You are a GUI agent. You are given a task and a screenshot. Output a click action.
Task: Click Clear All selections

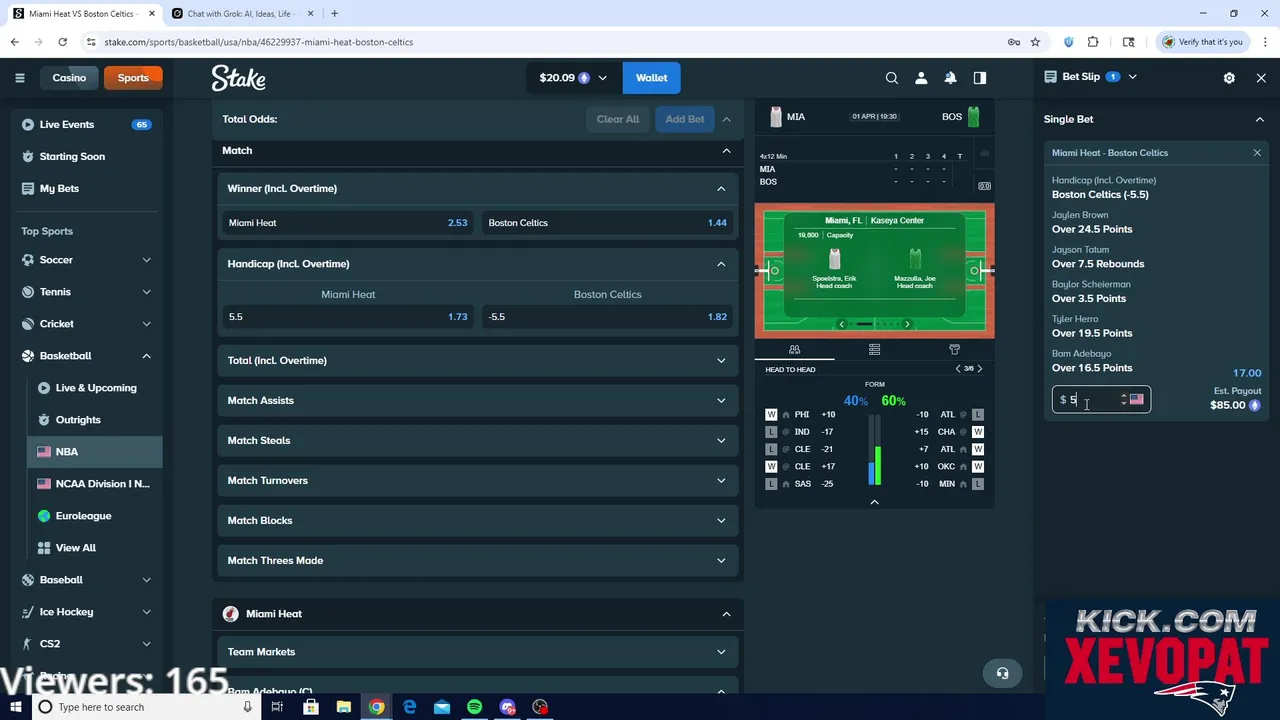pos(618,119)
